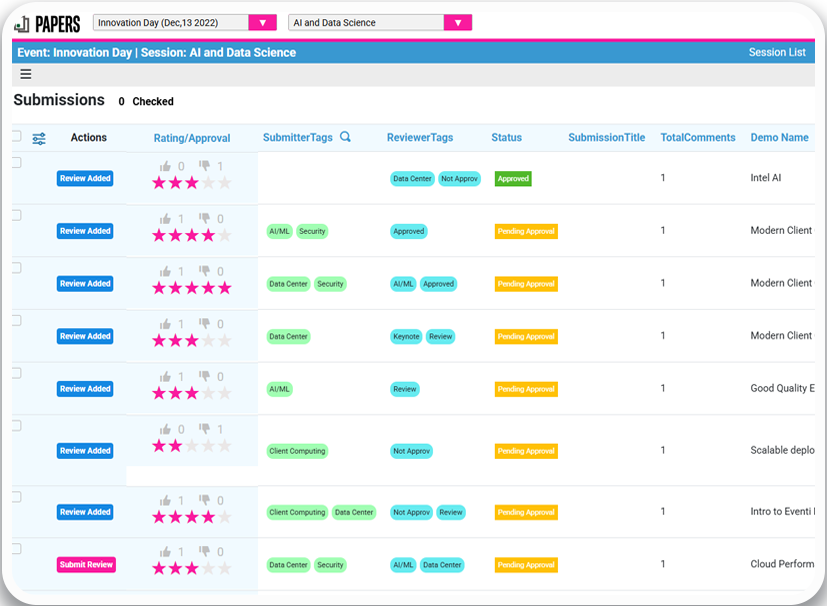Check the Cloud Perform row checkbox

coord(16,549)
